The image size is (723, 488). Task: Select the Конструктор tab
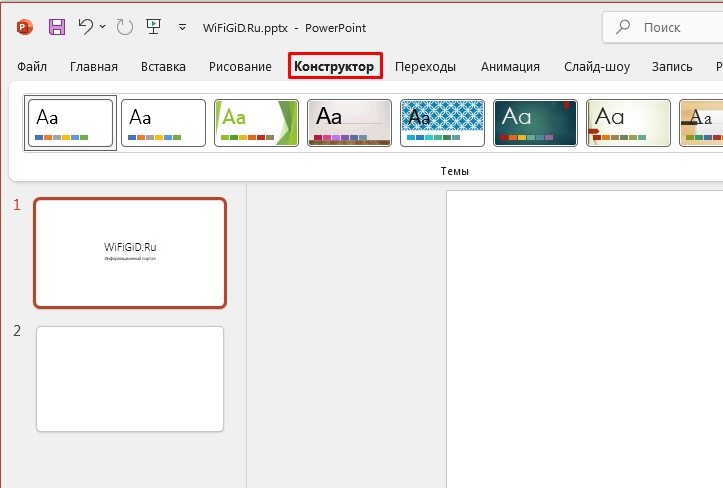coord(335,66)
